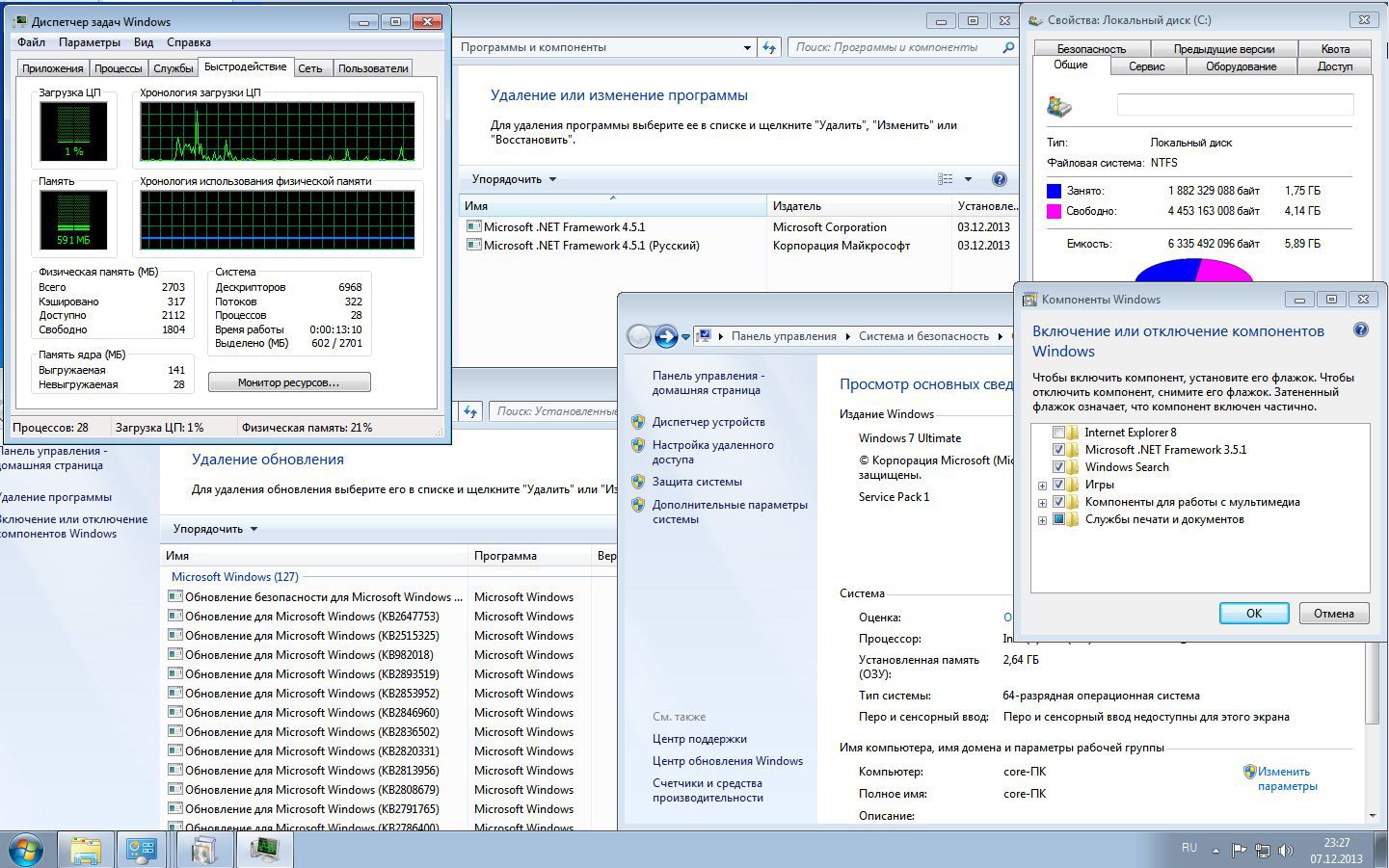Image resolution: width=1389 pixels, height=868 pixels.
Task: Uncheck Microsoft .NET Framework 3.5.1 component
Action: (1058, 450)
